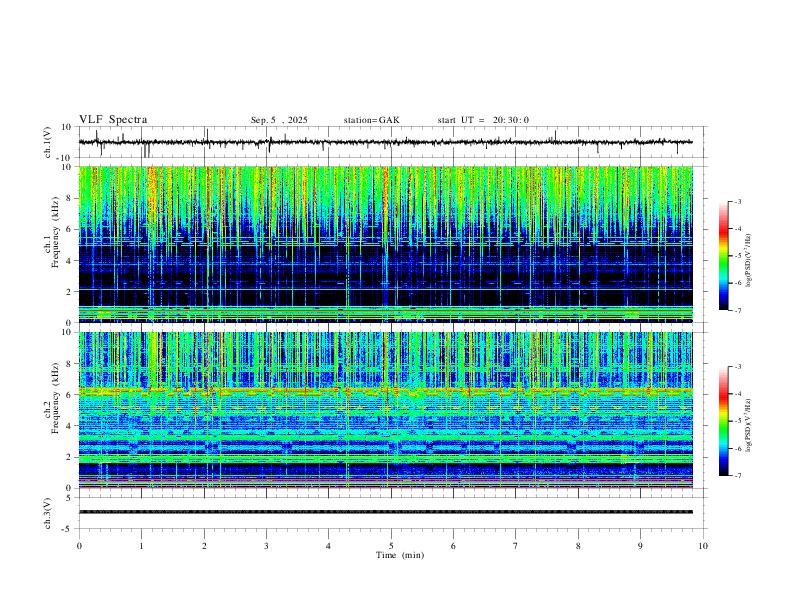Click the "6" kHz tick of the ch.2 spectrogram
792x612 pixels.
click(70, 394)
